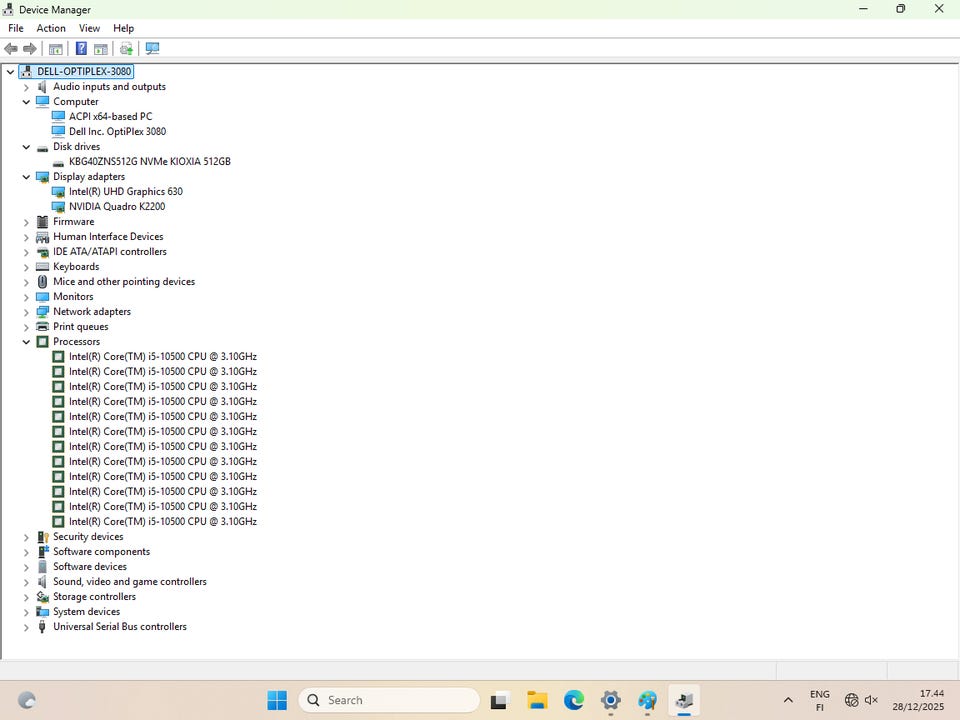Open Microsoft Edge from taskbar
The image size is (960, 720).
(574, 700)
